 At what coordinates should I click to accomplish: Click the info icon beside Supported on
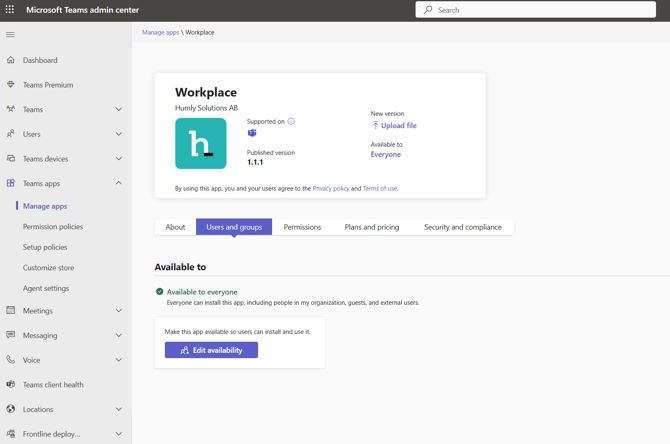291,122
